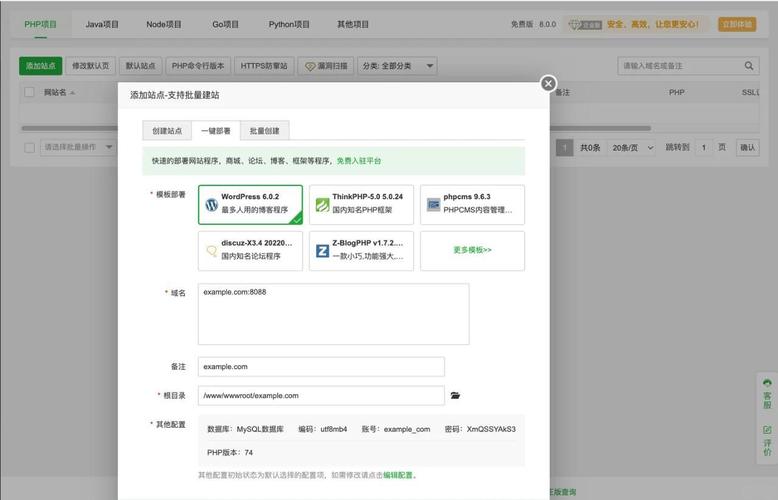
Task: Click the Z-Blog Z logo icon
Action: click(323, 250)
